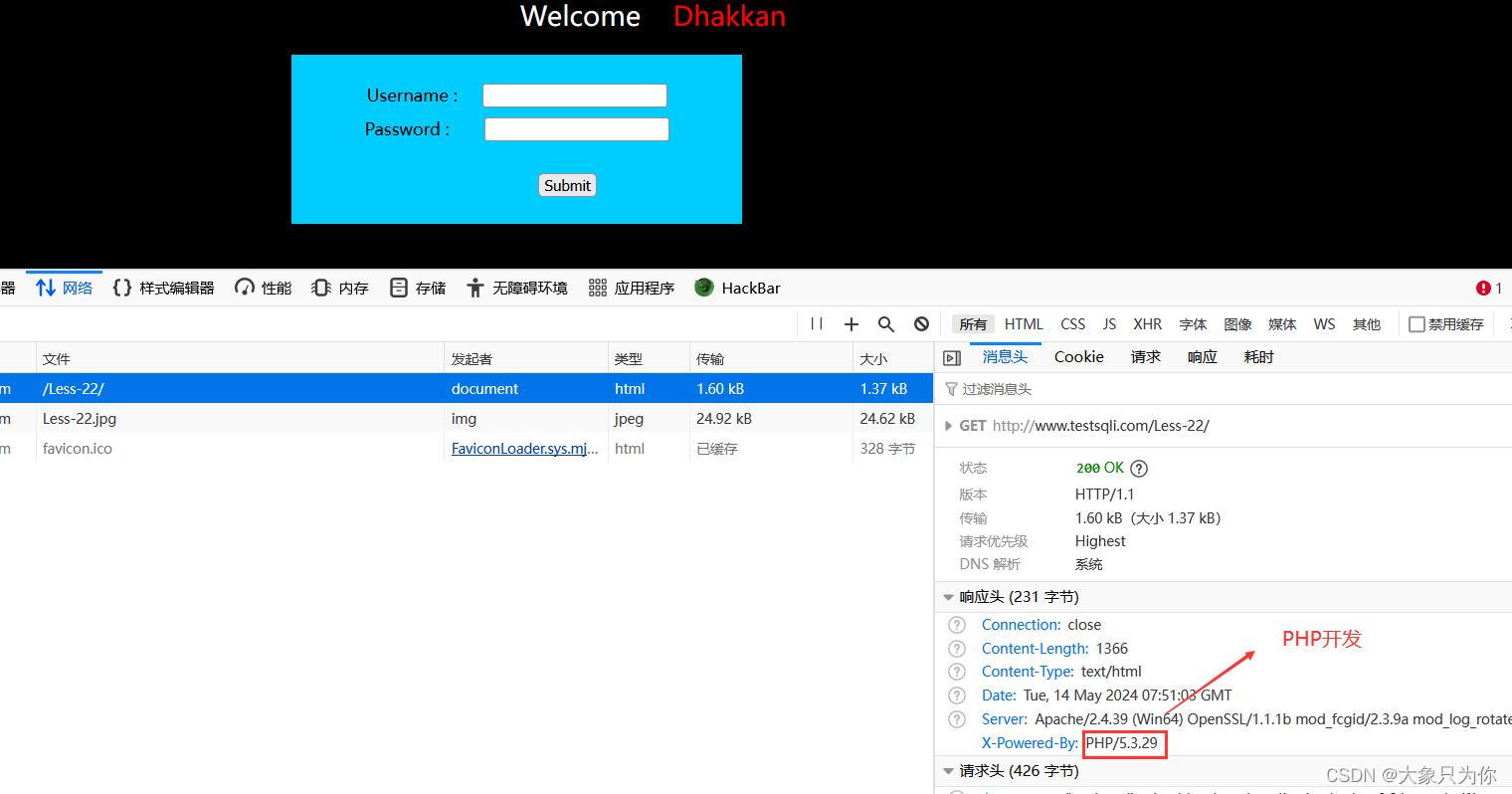Screen dimensions: 1512x794
Task: Open the HackBar tab
Action: click(738, 288)
